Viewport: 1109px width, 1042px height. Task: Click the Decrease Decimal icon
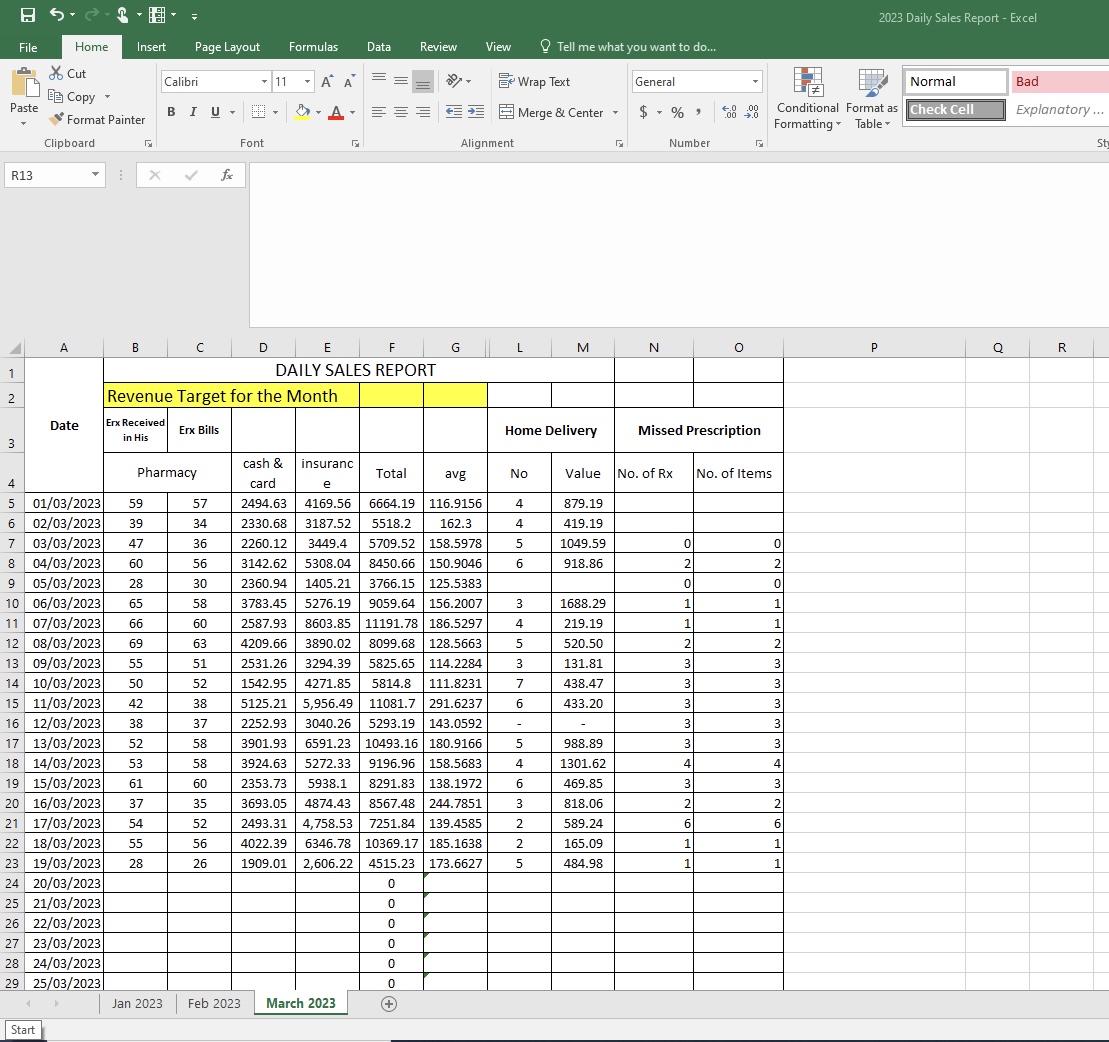click(752, 112)
